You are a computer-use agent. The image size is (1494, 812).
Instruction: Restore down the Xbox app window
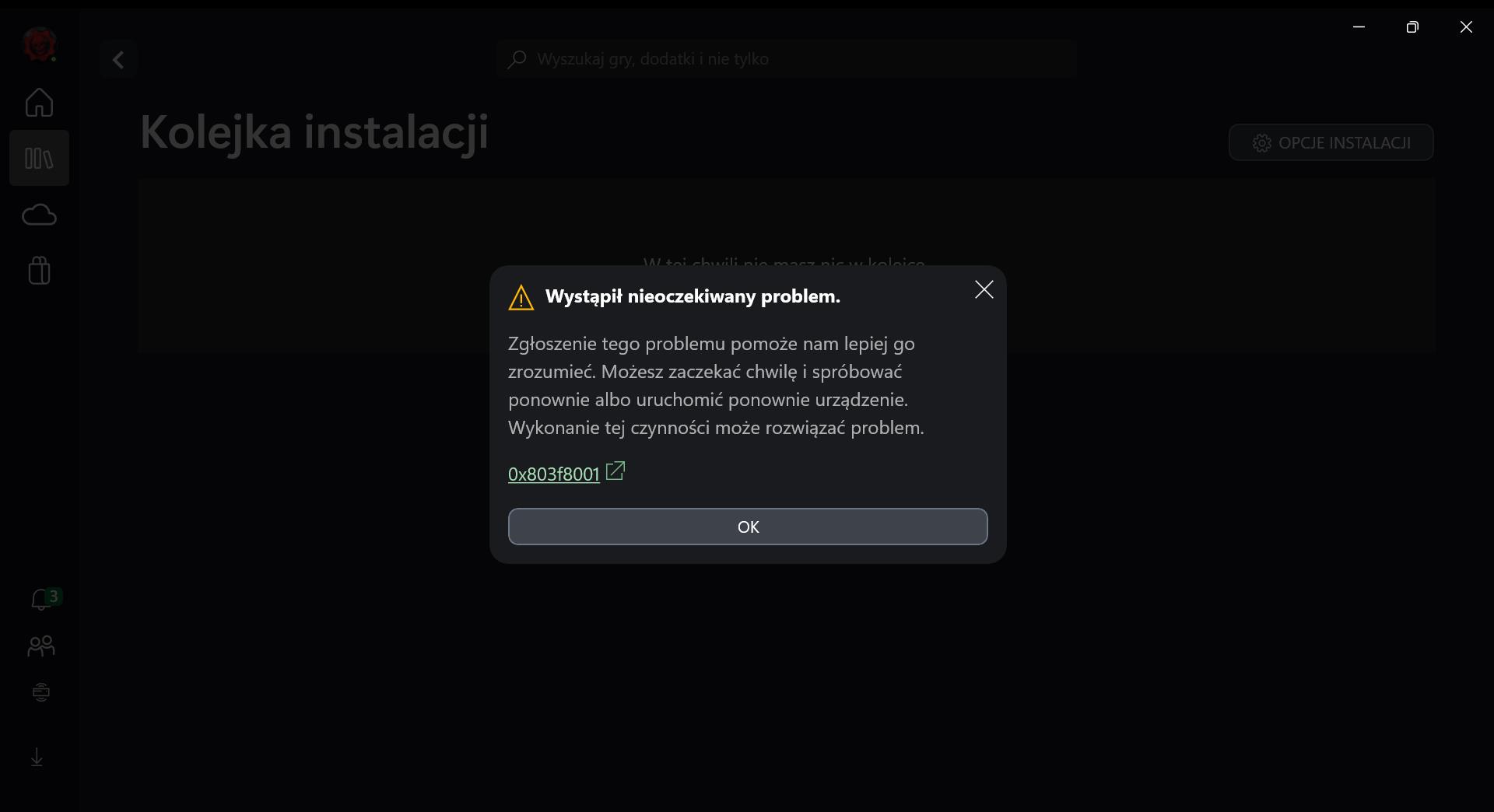tap(1412, 27)
